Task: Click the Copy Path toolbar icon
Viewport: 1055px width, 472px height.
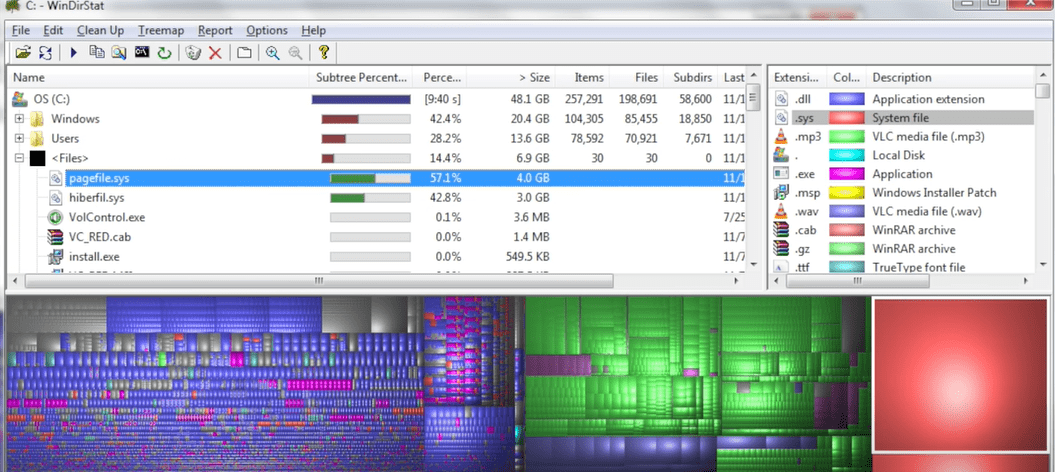Action: 97,52
